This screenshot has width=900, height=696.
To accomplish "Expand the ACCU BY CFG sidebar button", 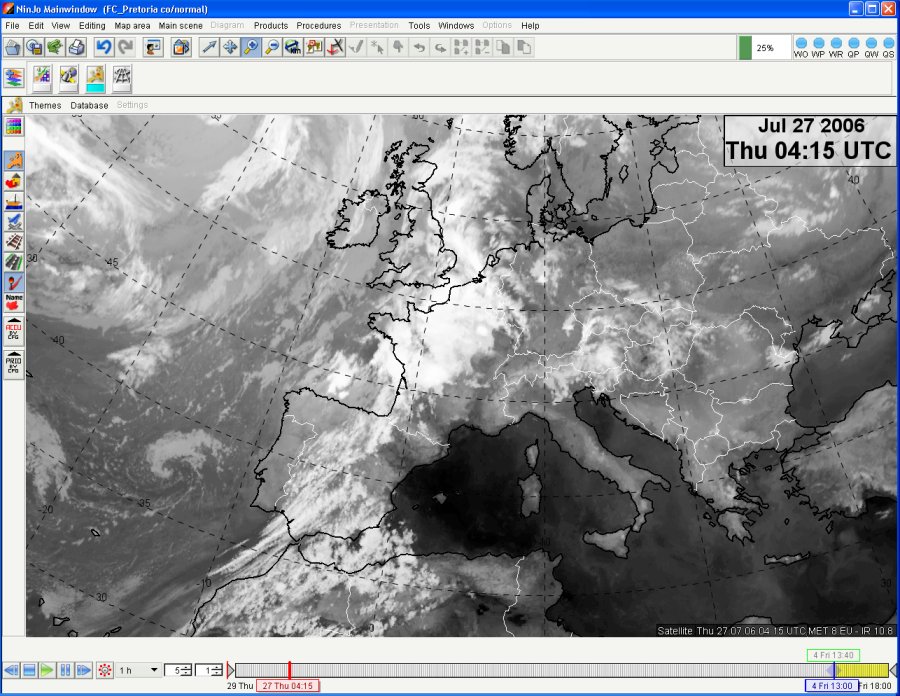I will point(14,331).
